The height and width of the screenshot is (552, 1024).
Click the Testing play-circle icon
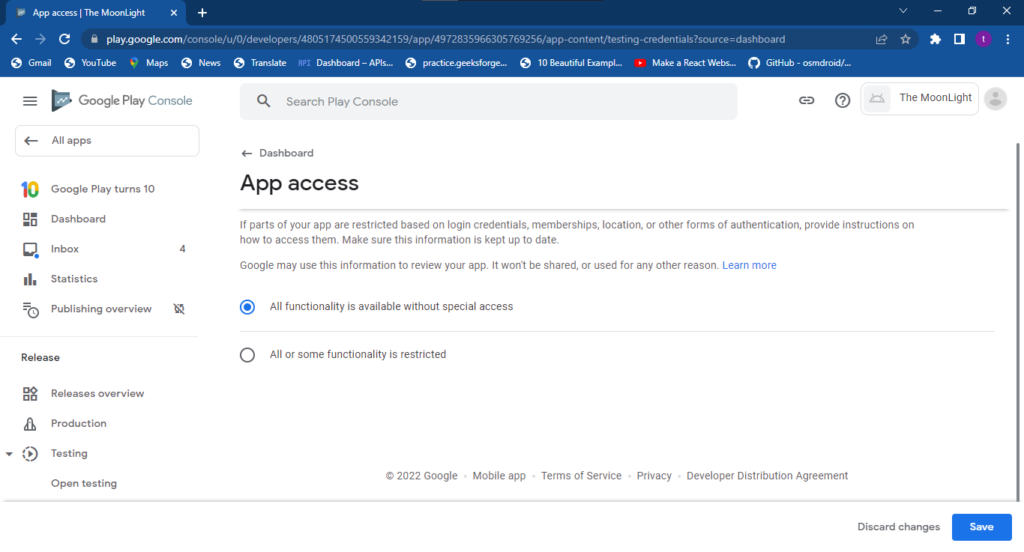[30, 453]
